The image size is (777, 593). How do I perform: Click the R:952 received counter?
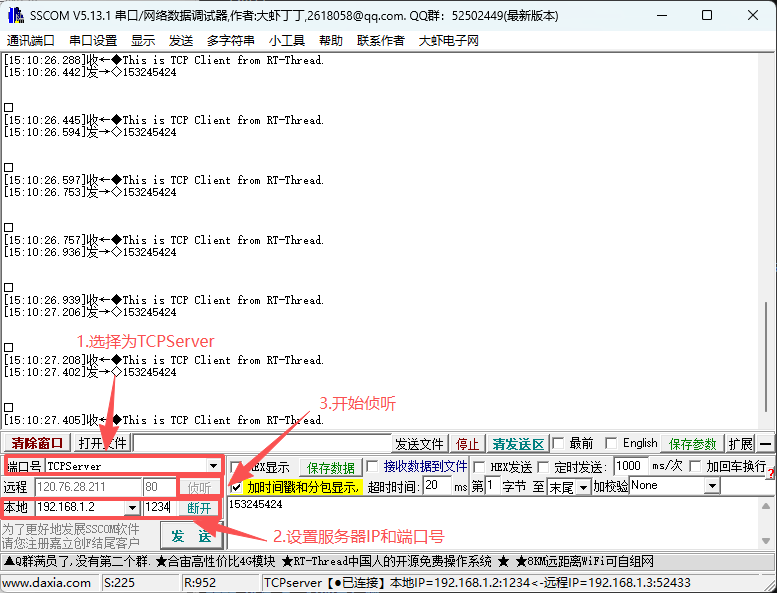200,583
